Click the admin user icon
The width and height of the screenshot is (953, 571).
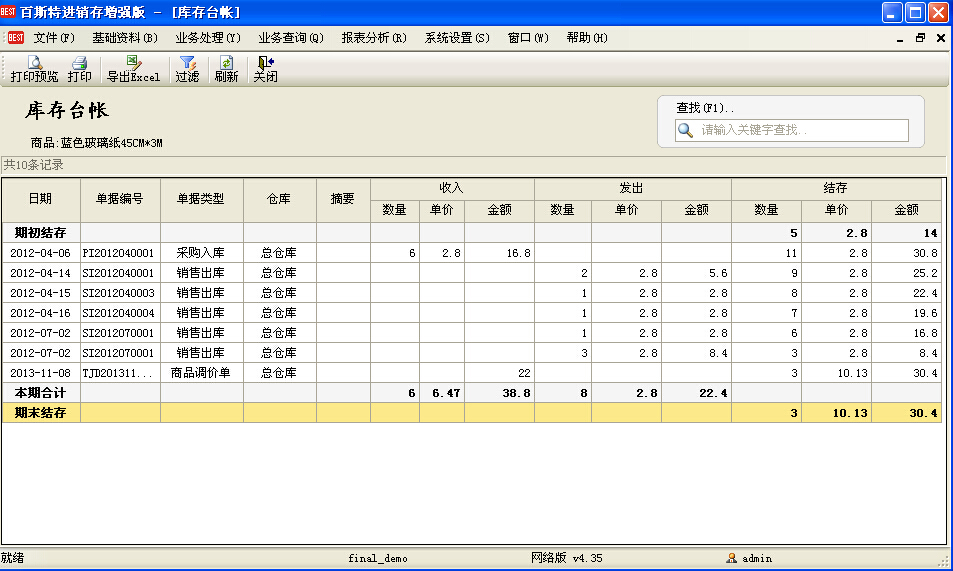point(732,558)
